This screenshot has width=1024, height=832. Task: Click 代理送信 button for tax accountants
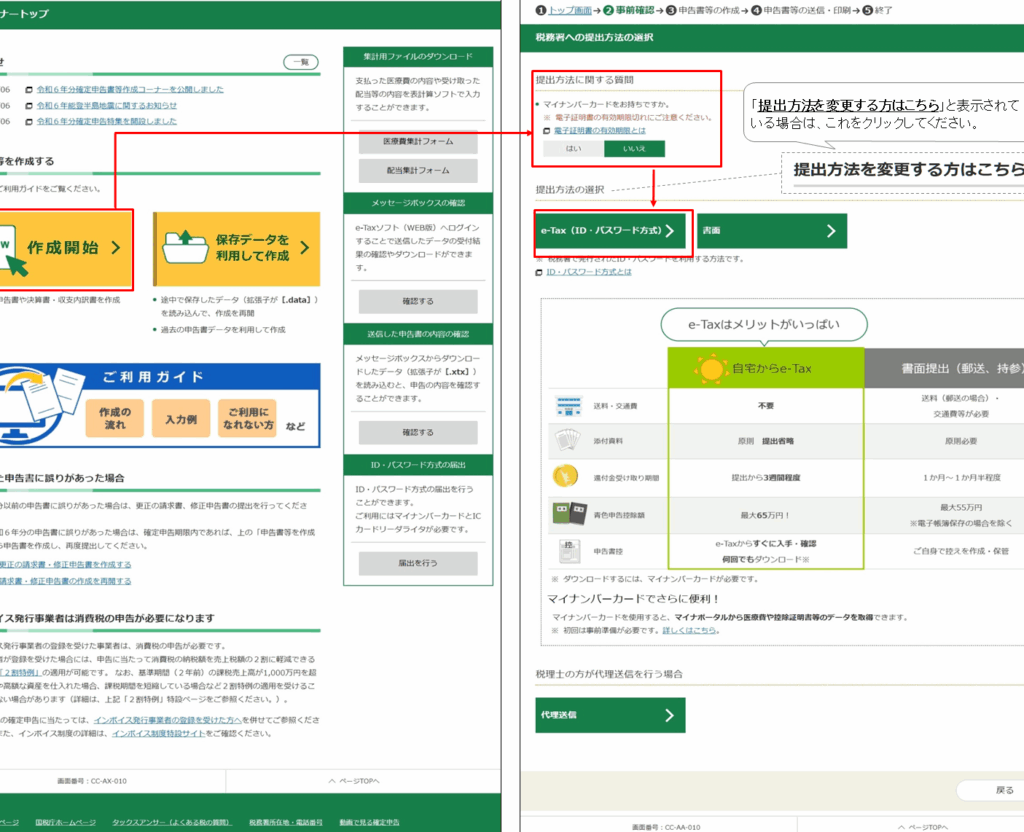coord(609,715)
